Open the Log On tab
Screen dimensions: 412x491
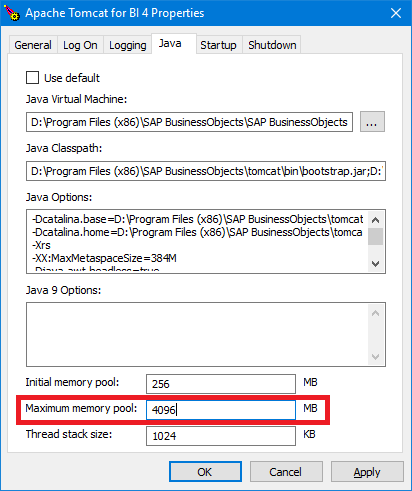click(80, 45)
